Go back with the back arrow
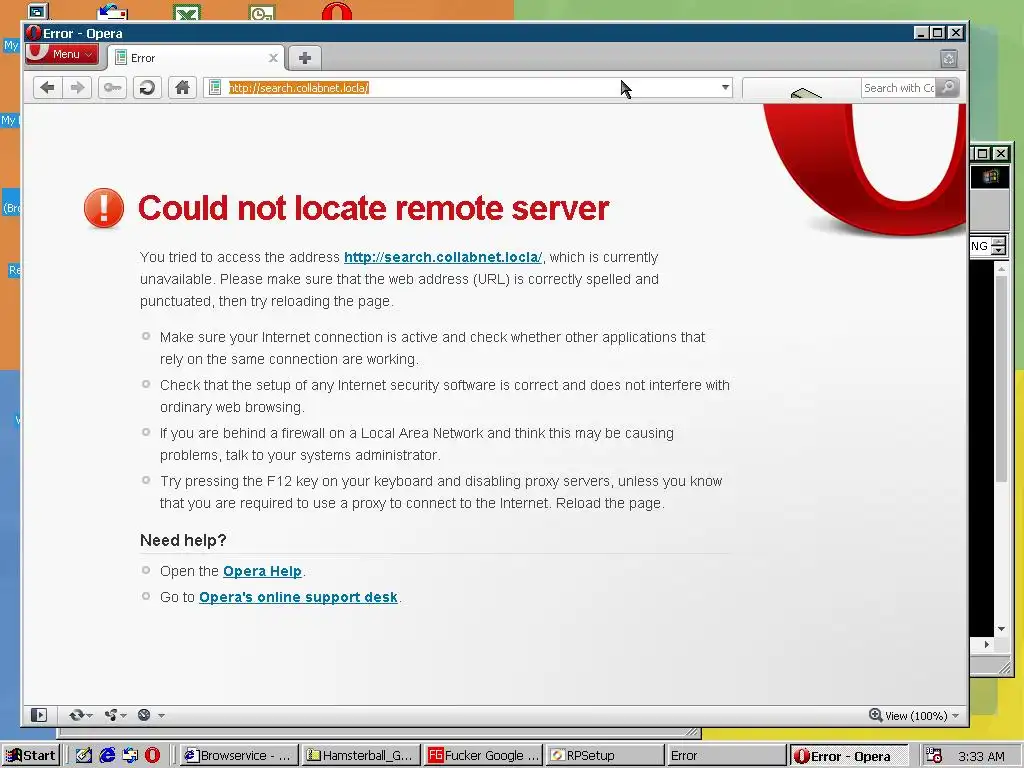The image size is (1024, 768). tap(47, 88)
